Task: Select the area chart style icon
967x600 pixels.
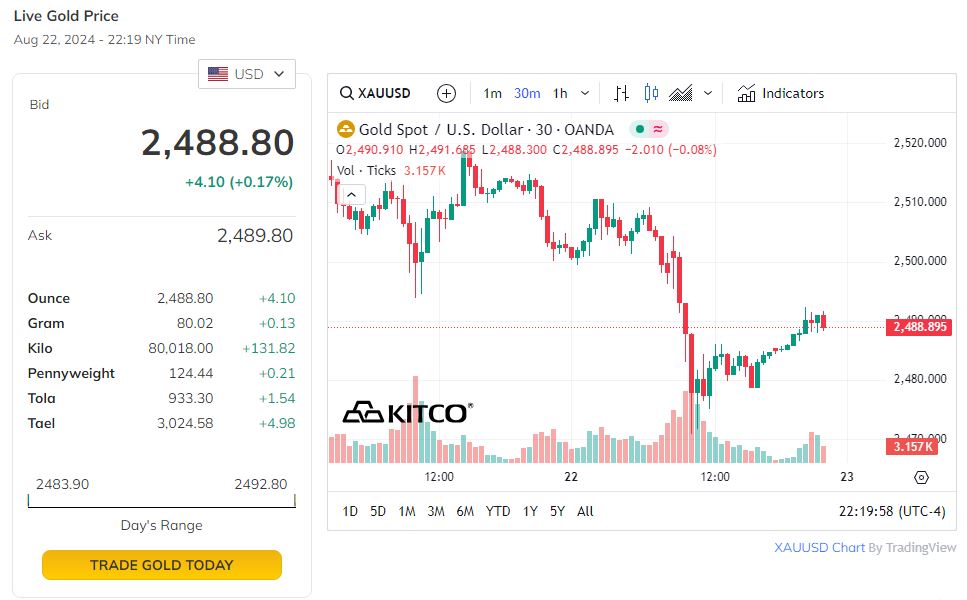Action: (681, 93)
